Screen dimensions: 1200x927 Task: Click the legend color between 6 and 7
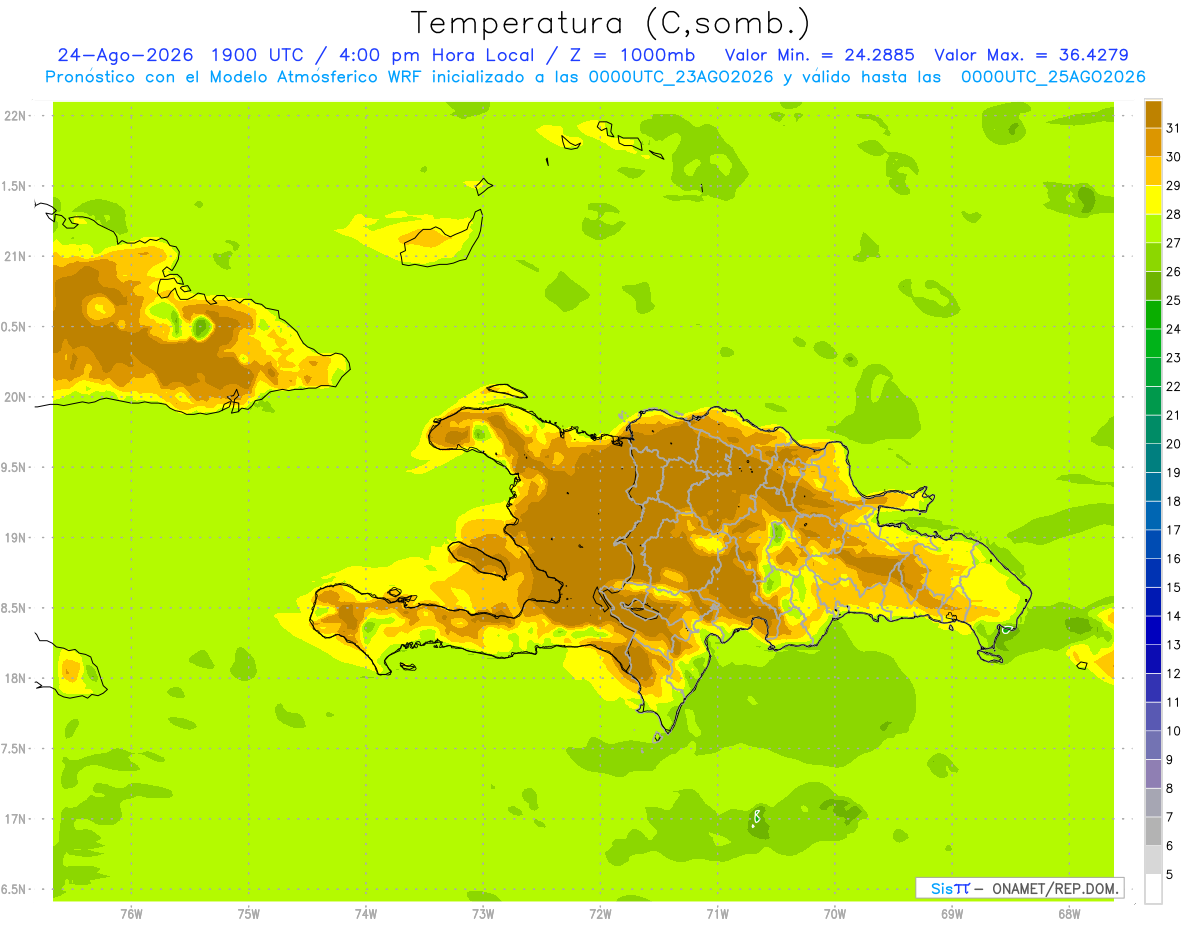1153,831
